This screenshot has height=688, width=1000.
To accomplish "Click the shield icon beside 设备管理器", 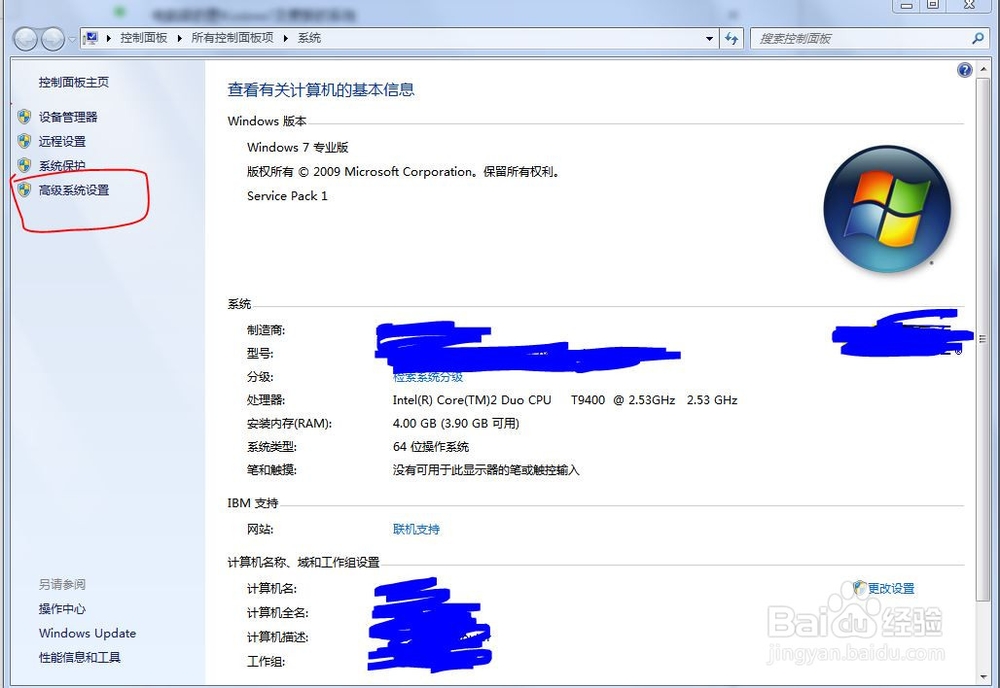I will pyautogui.click(x=24, y=117).
